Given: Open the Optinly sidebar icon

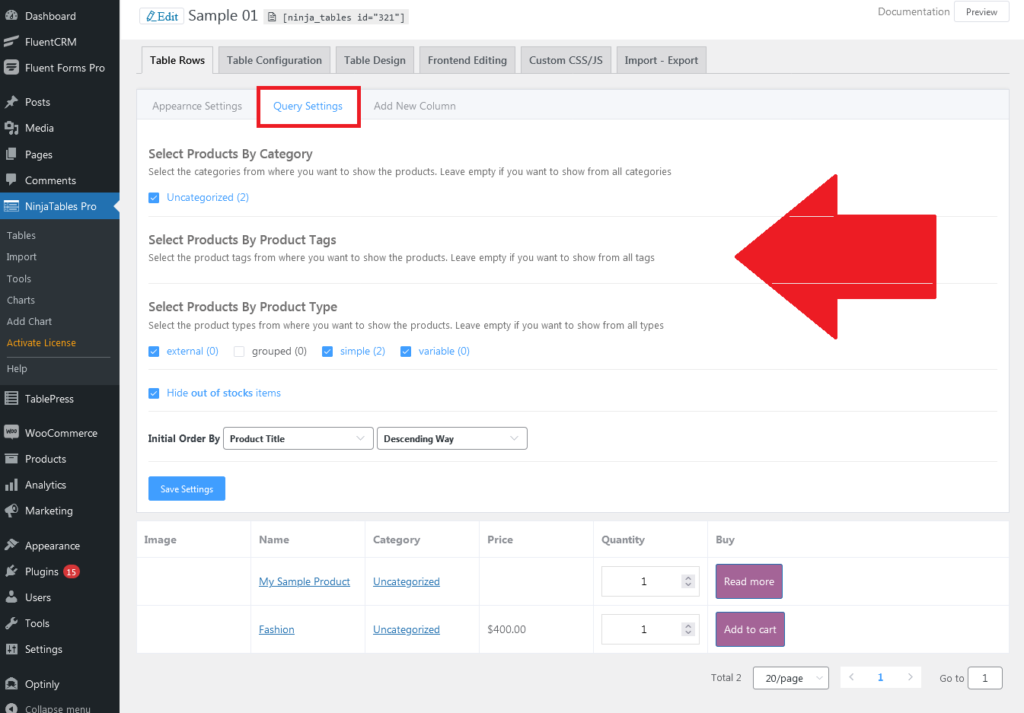Looking at the screenshot, I should click(13, 683).
